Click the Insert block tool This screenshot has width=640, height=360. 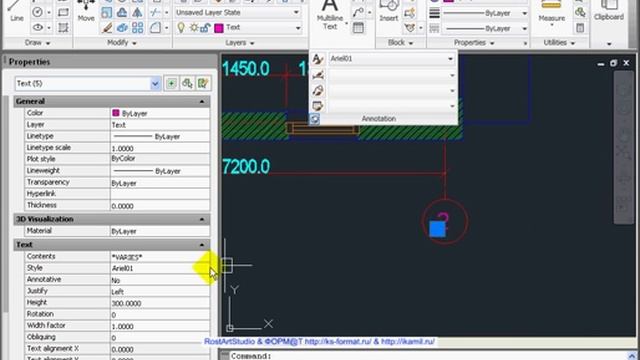[389, 11]
